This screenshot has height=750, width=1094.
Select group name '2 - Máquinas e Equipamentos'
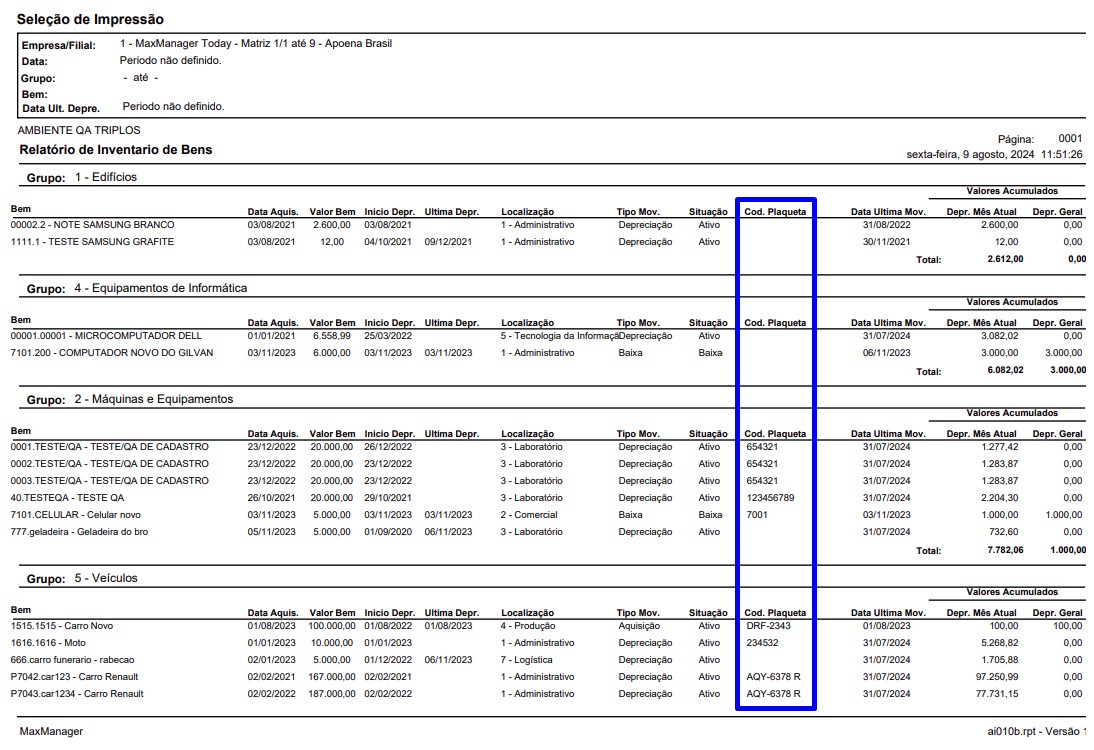tap(153, 399)
